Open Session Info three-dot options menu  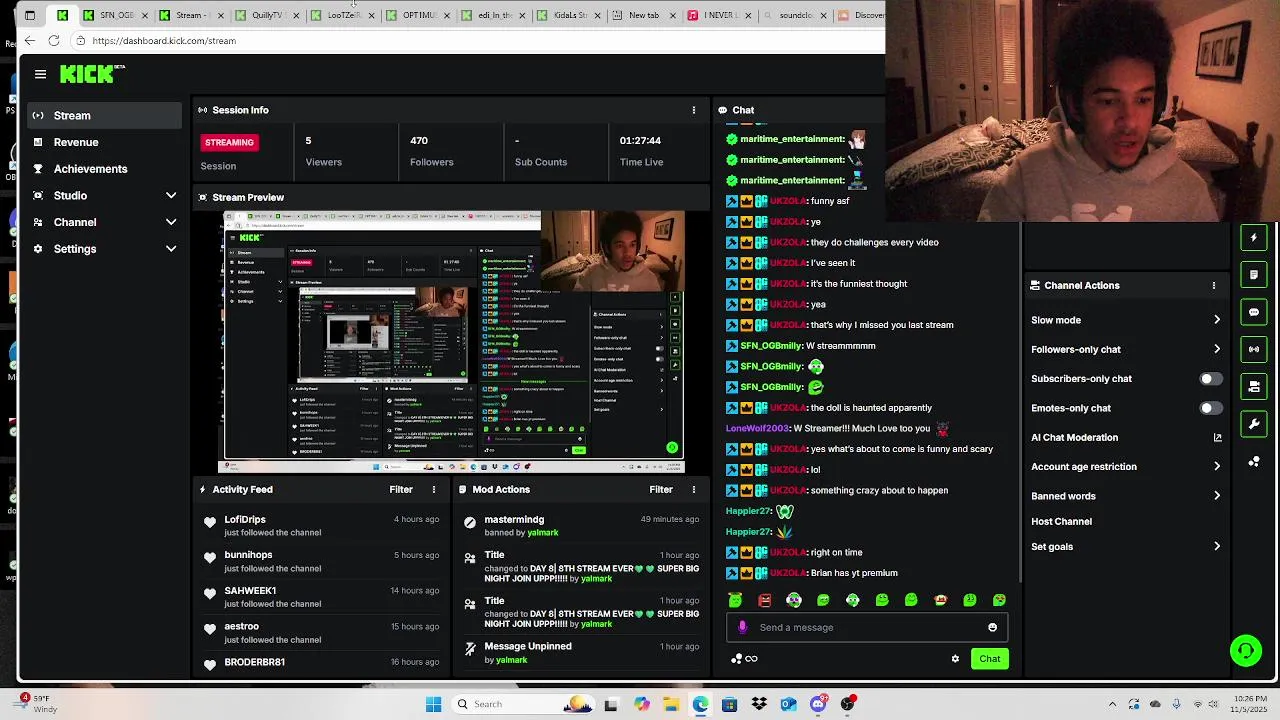(694, 110)
